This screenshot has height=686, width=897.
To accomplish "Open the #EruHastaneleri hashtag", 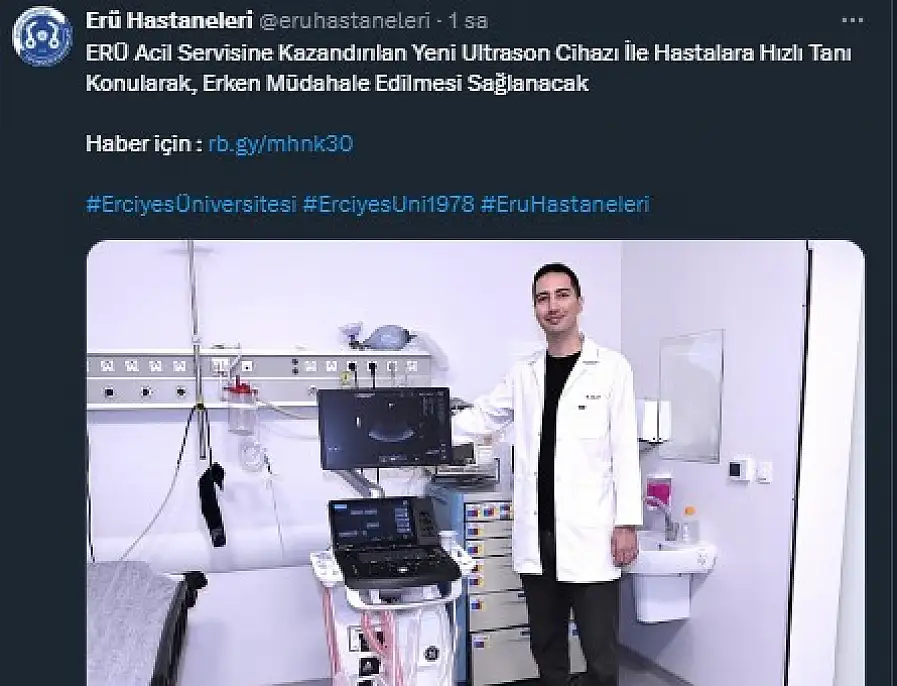I will (565, 204).
